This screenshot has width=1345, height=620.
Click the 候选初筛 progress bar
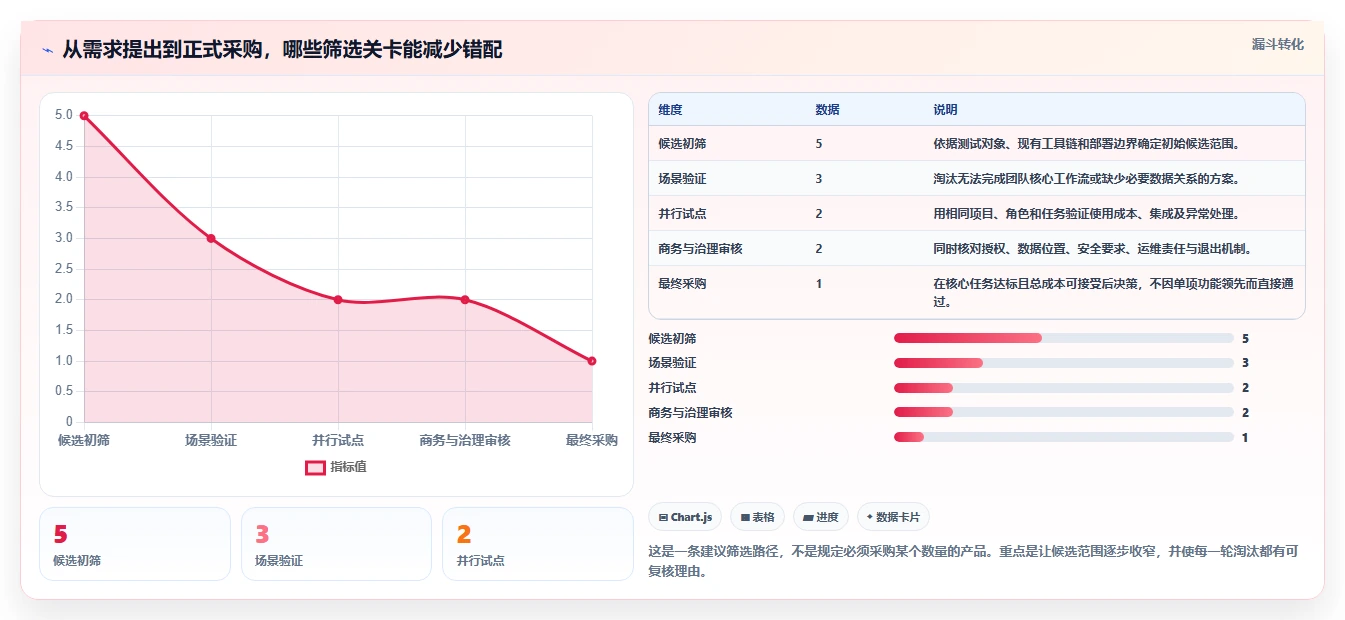click(1064, 338)
